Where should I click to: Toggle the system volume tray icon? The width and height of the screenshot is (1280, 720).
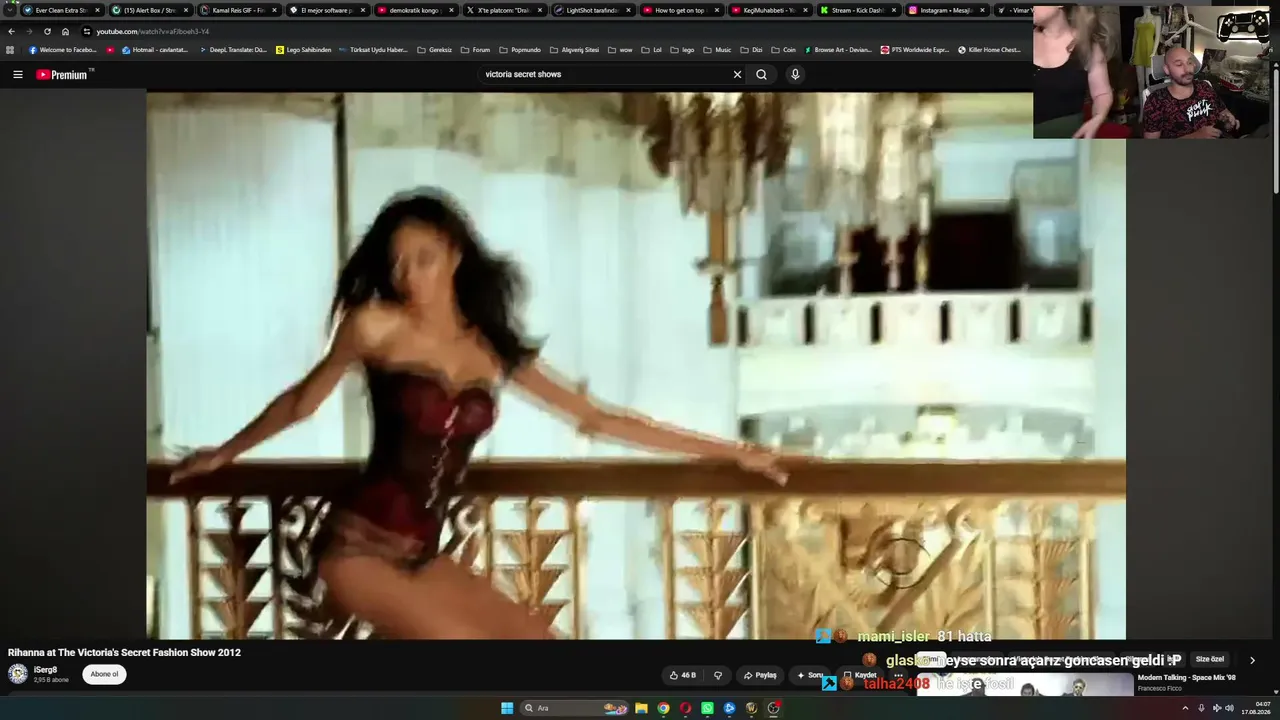tap(1229, 708)
